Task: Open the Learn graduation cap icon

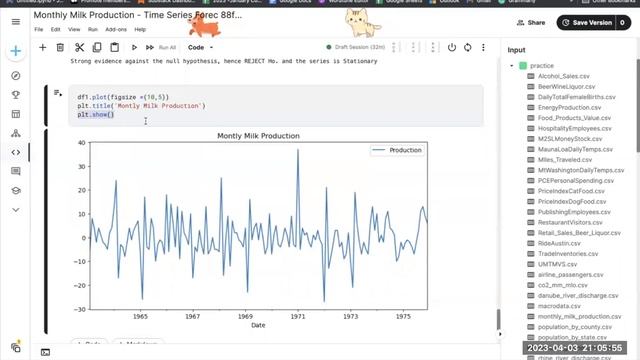Action: [16, 191]
